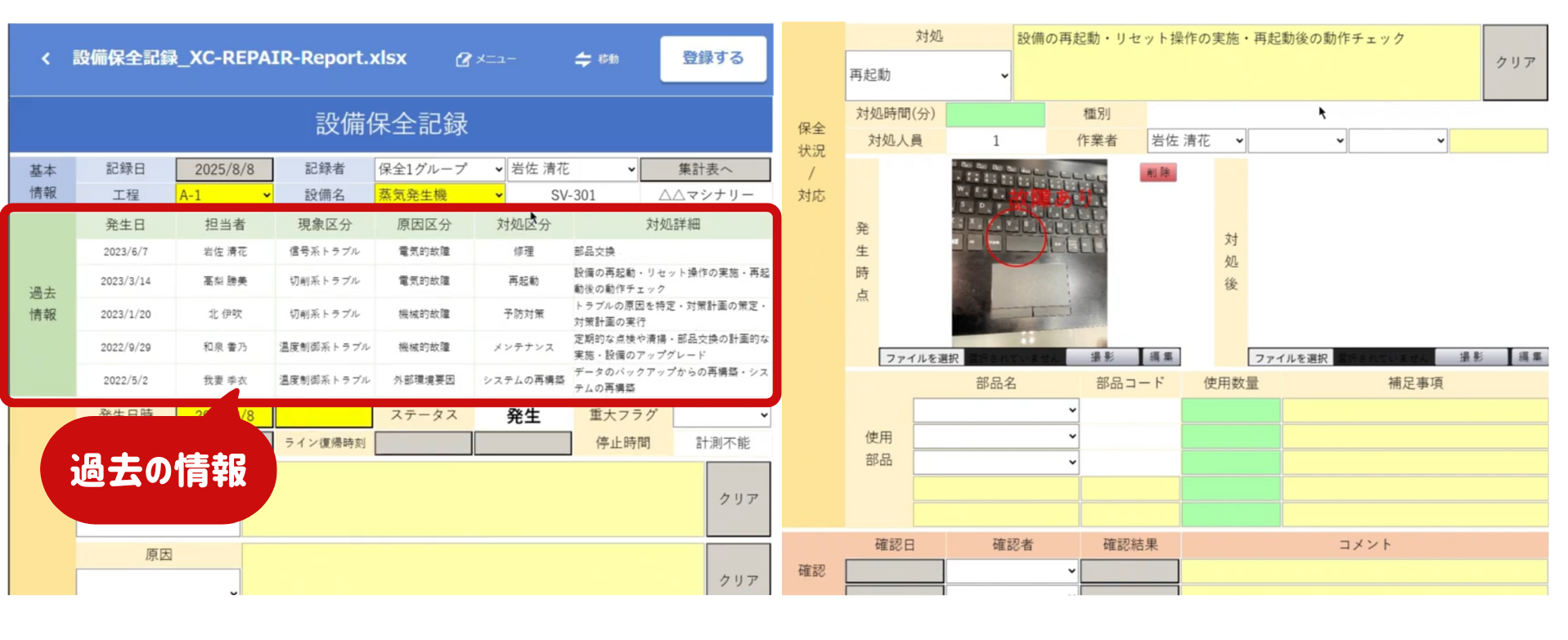The width and height of the screenshot is (1568, 640).
Task: Click the back arrow beside the file name
Action: [46, 58]
